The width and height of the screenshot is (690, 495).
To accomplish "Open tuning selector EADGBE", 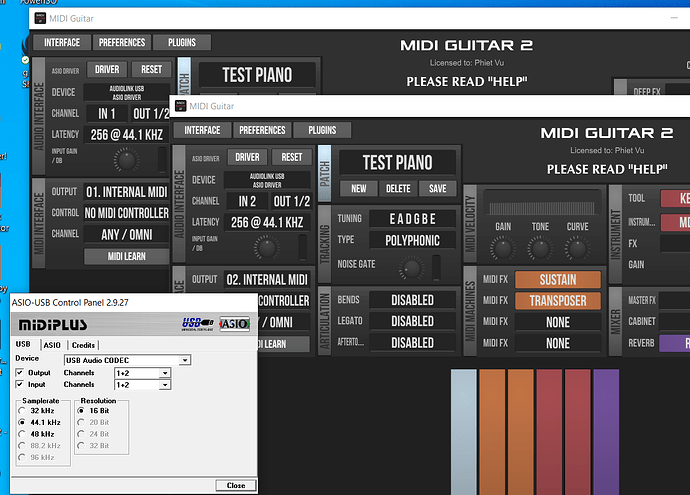I will [412, 219].
